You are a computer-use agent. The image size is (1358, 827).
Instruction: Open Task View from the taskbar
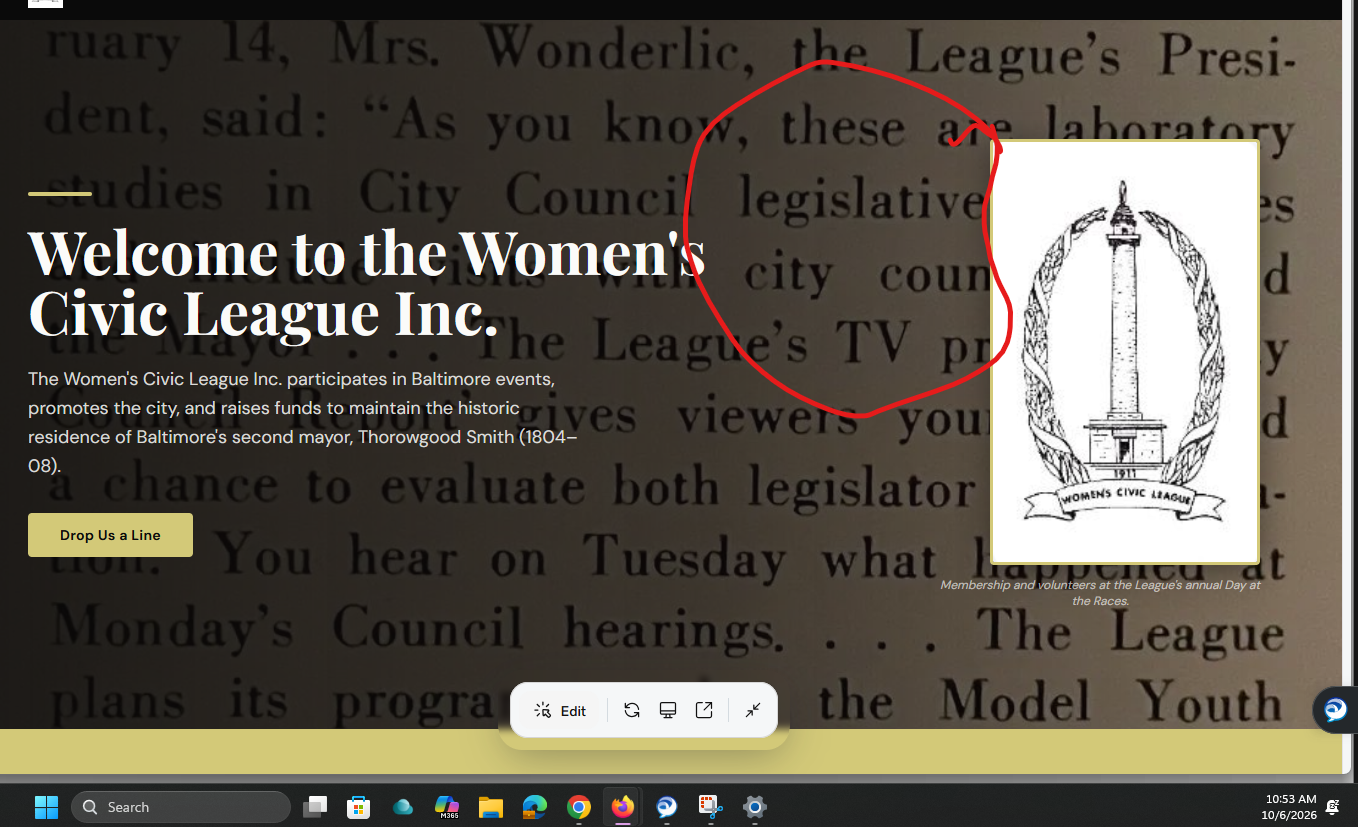point(316,807)
